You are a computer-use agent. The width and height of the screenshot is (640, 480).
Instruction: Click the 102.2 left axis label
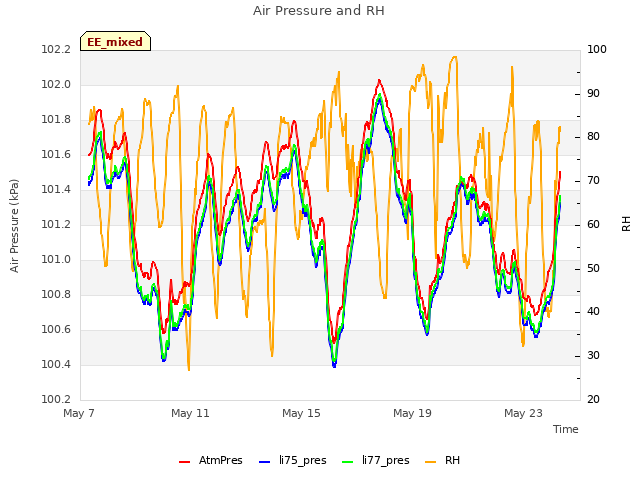56,50
